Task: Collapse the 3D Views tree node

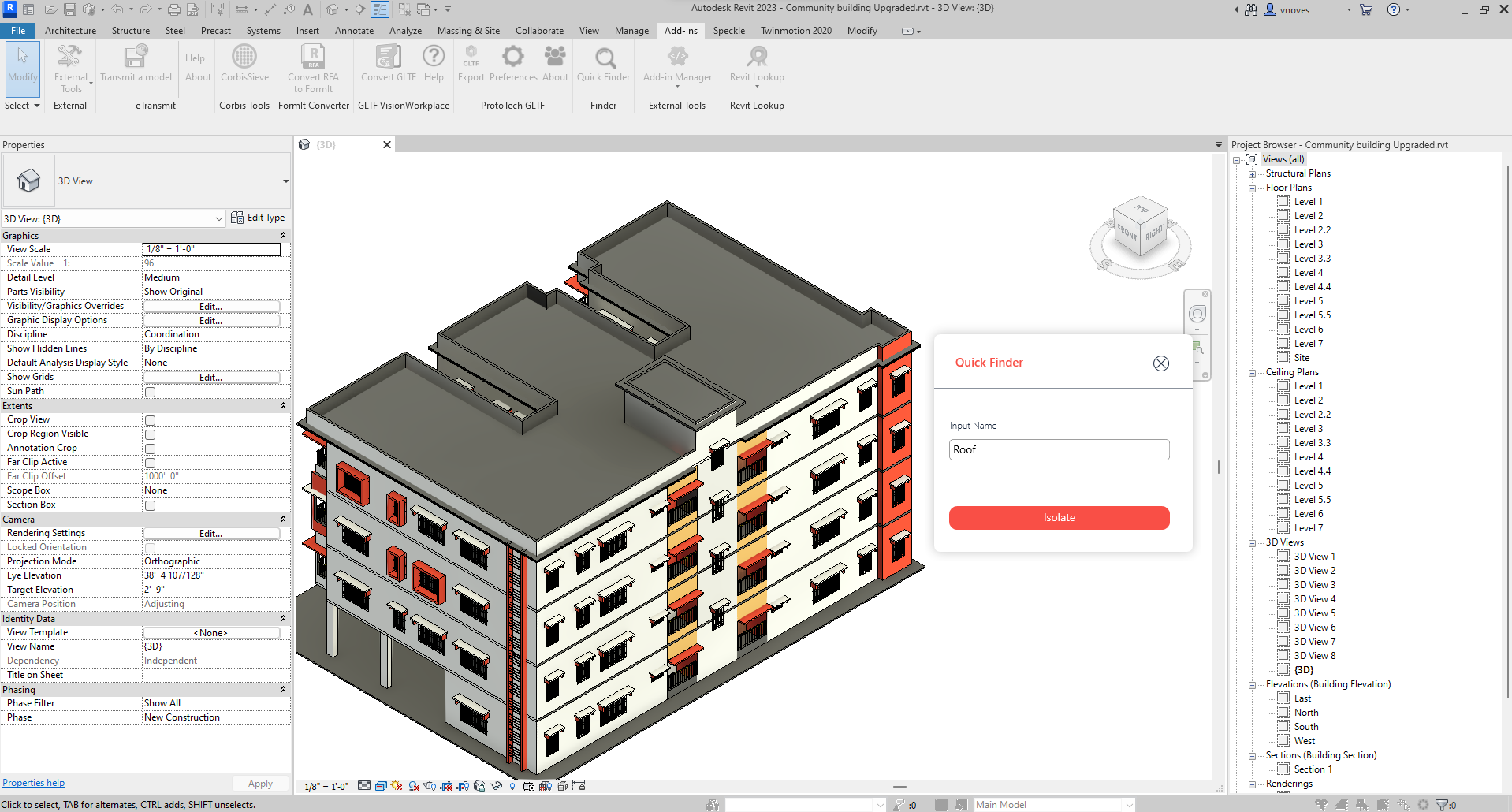Action: coord(1252,543)
